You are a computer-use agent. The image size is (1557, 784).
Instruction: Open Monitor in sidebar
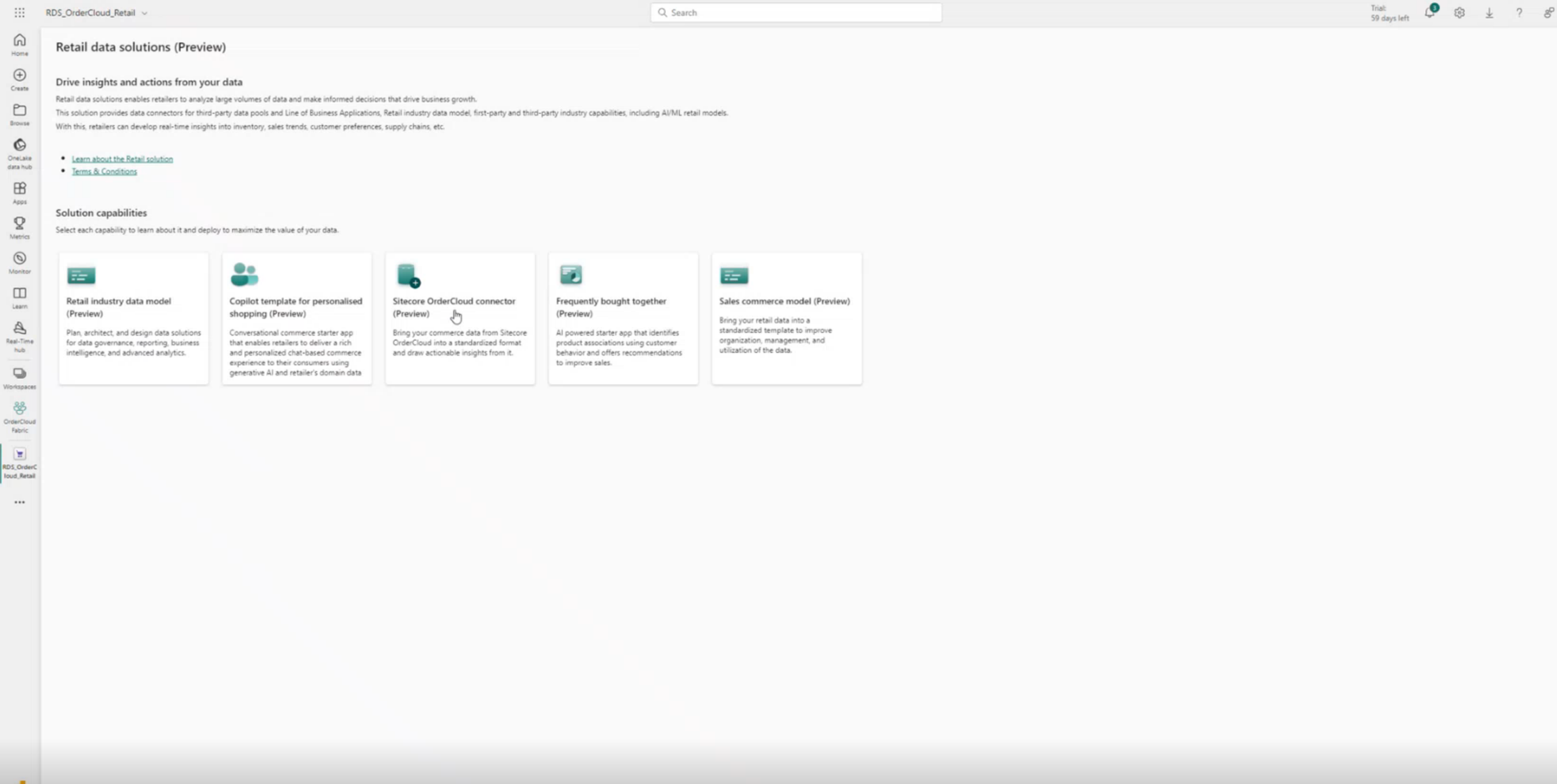point(20,263)
